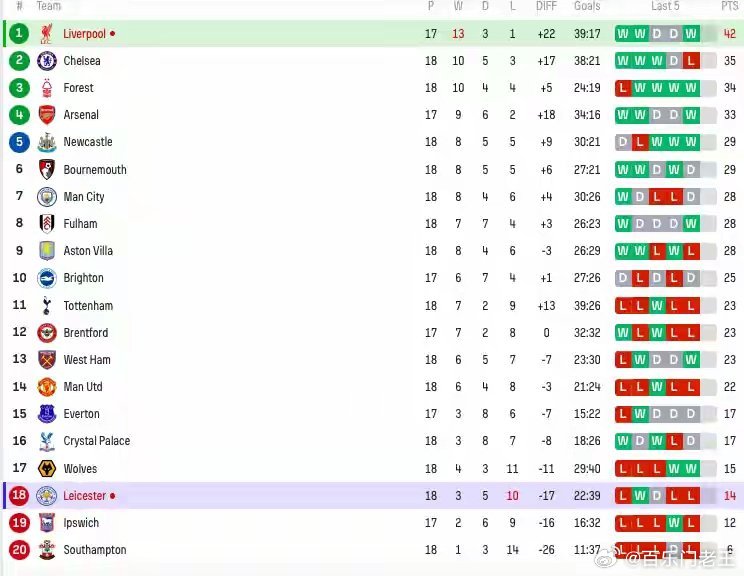744x576 pixels.
Task: Click the Crystal Palace eagle crest
Action: (46, 441)
